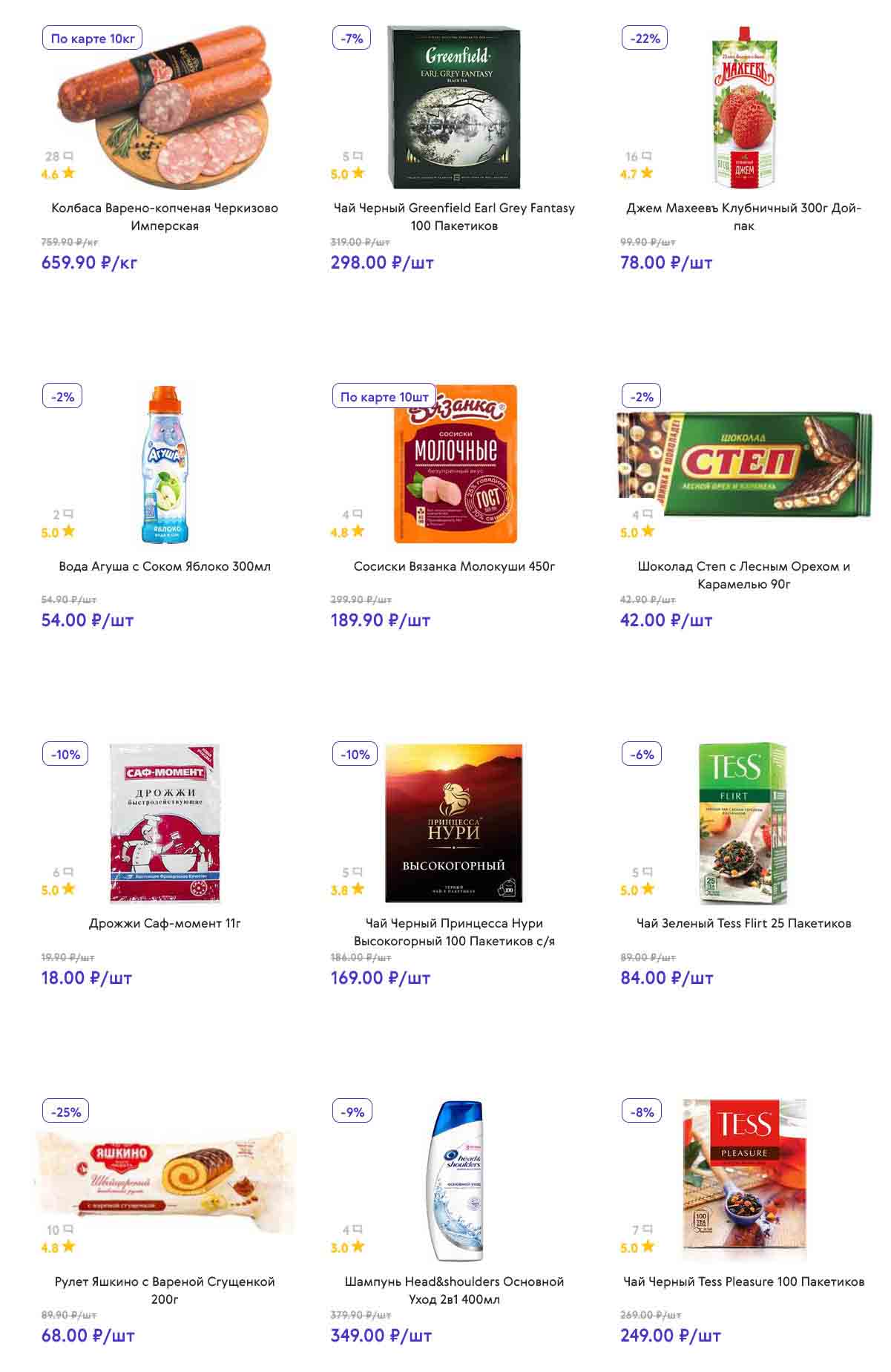891x1372 pixels.
Task: Click the rating star of Агуша water
Action: [x=69, y=531]
